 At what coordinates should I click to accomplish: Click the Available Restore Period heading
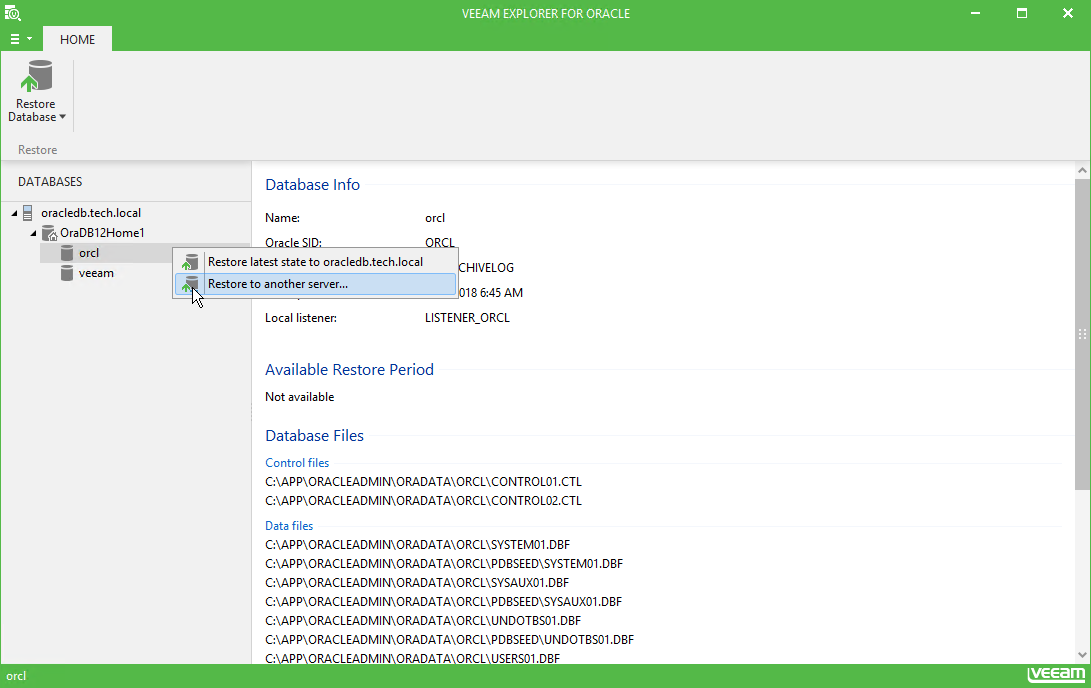[349, 370]
